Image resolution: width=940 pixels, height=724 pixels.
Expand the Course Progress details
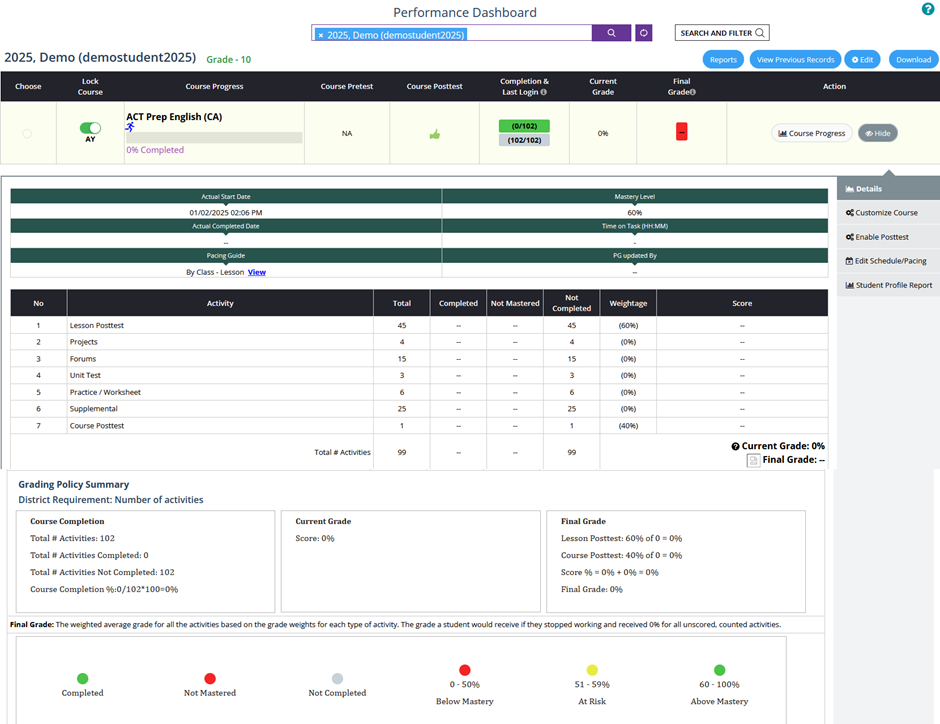tap(811, 133)
